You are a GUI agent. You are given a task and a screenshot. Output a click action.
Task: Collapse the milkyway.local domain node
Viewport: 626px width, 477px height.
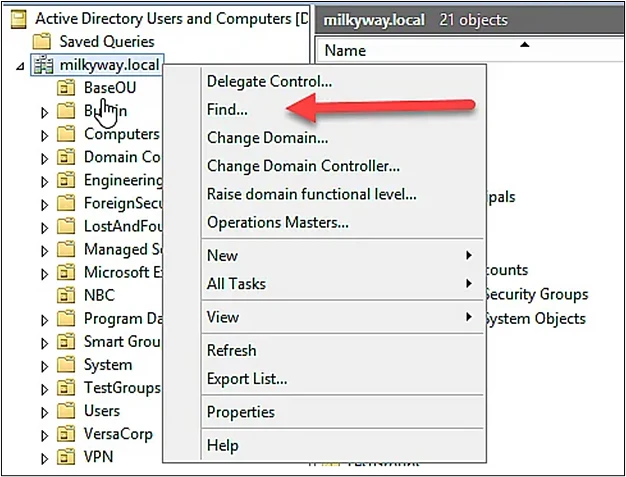point(20,67)
